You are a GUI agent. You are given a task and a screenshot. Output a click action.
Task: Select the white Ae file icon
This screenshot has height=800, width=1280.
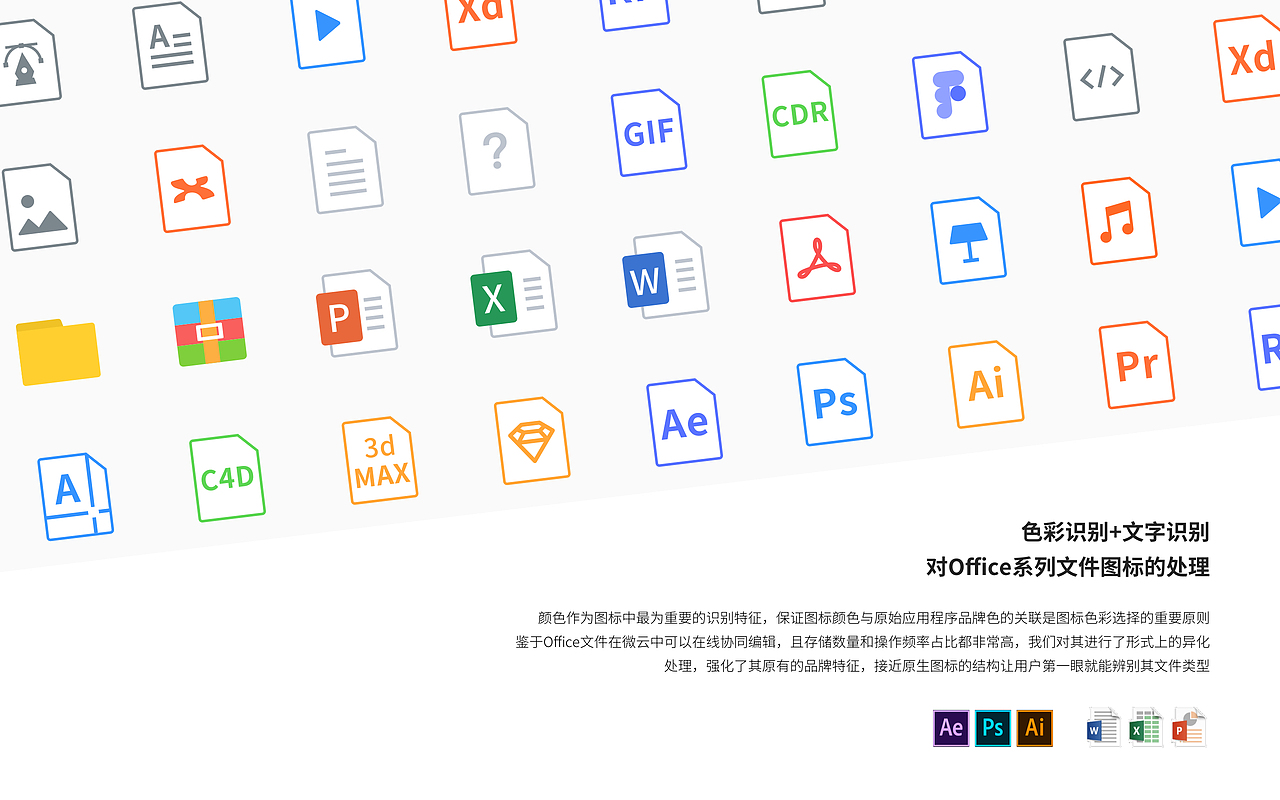pos(684,422)
